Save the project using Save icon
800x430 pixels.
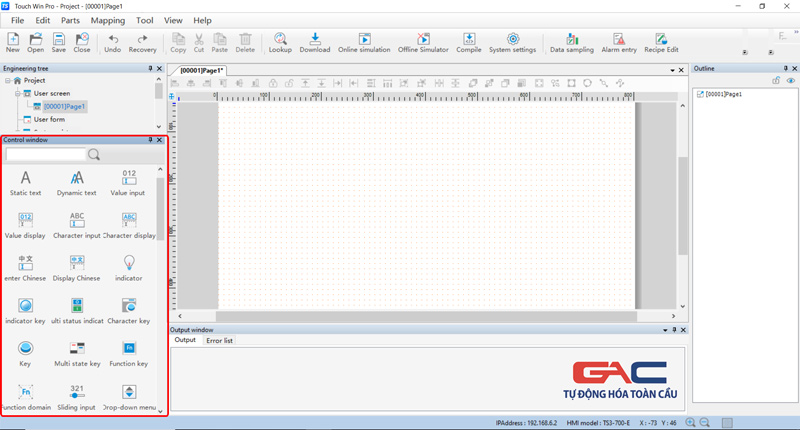59,43
